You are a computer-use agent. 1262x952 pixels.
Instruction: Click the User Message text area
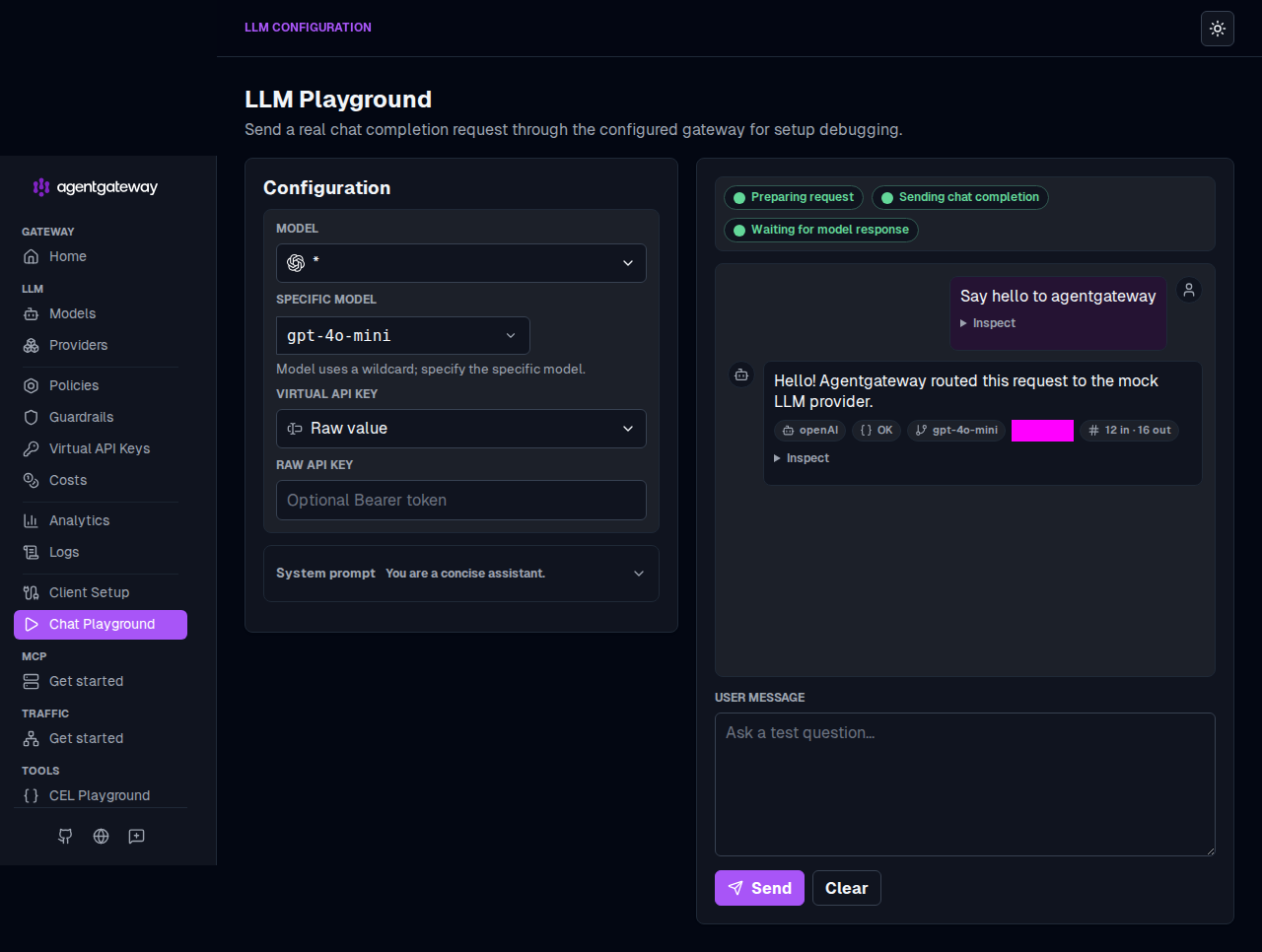pos(965,784)
